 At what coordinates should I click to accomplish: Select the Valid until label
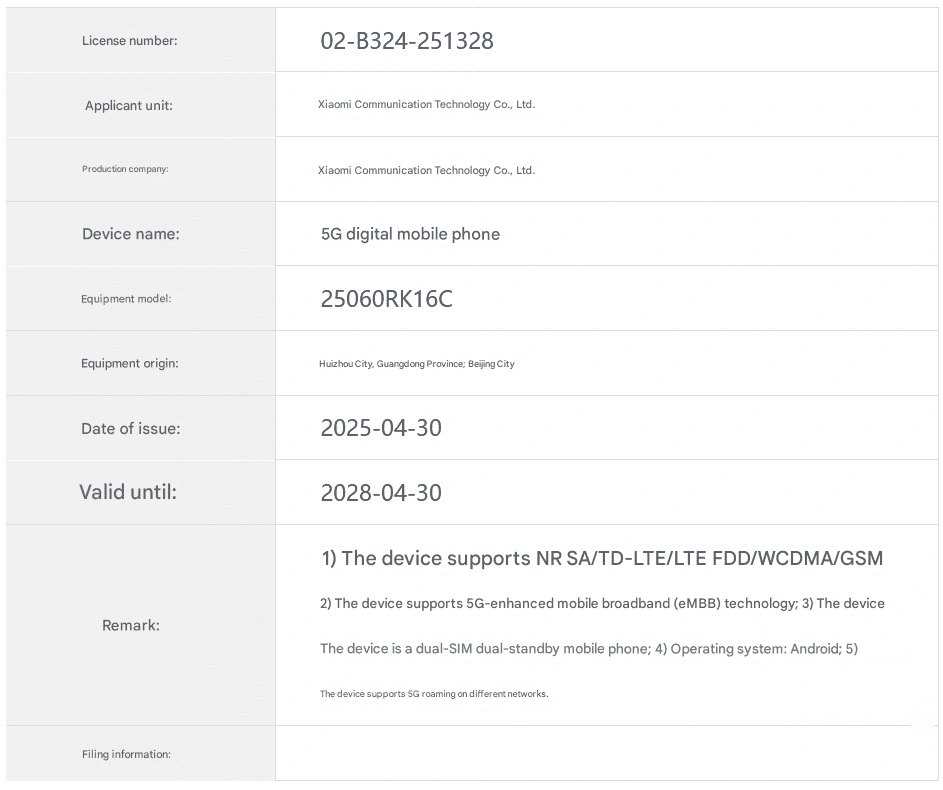click(x=128, y=492)
